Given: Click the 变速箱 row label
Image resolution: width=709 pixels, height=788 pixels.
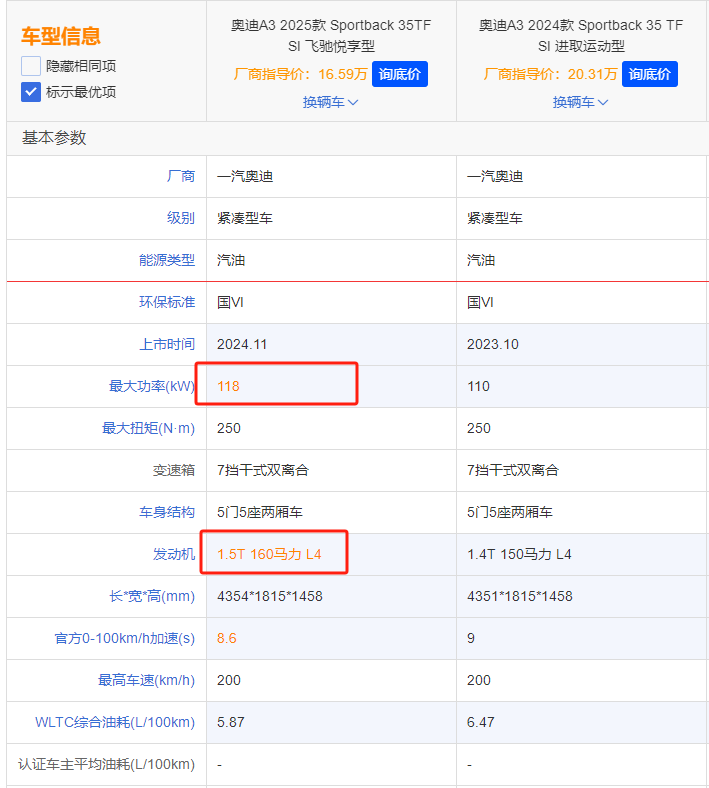Looking at the screenshot, I should point(174,470).
